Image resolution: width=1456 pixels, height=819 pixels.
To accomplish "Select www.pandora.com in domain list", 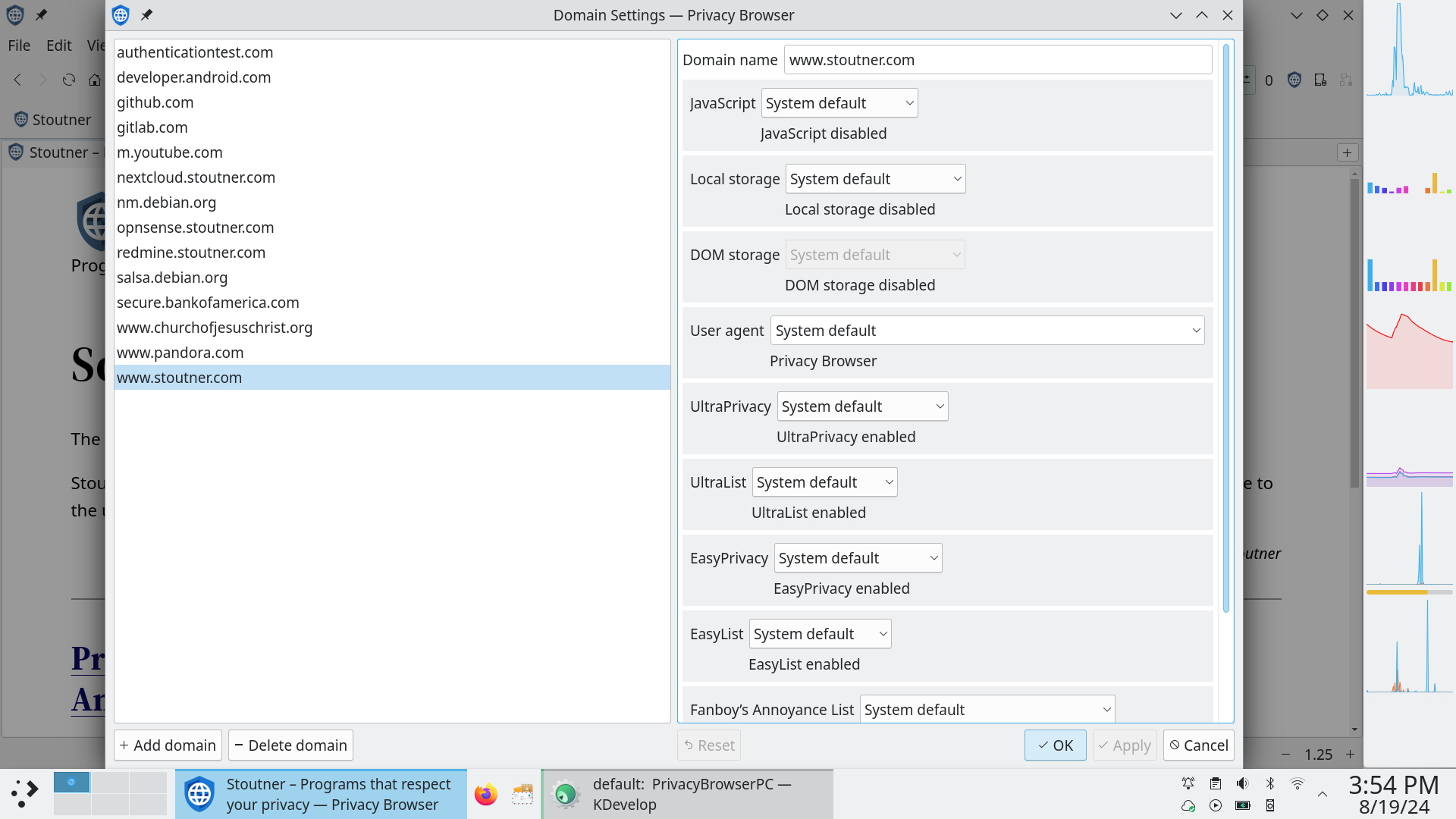I will [x=392, y=353].
